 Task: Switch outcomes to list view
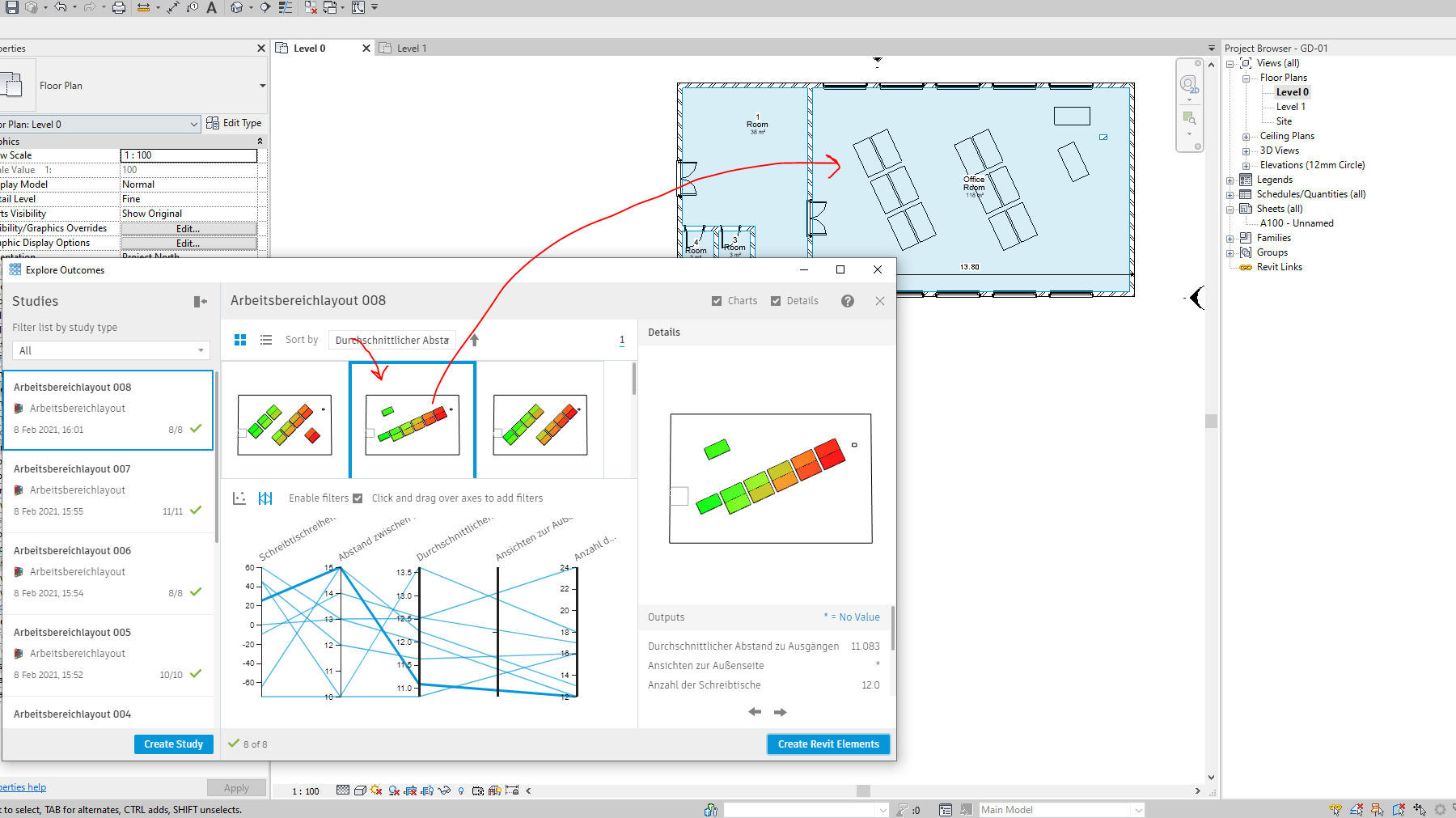[x=266, y=340]
